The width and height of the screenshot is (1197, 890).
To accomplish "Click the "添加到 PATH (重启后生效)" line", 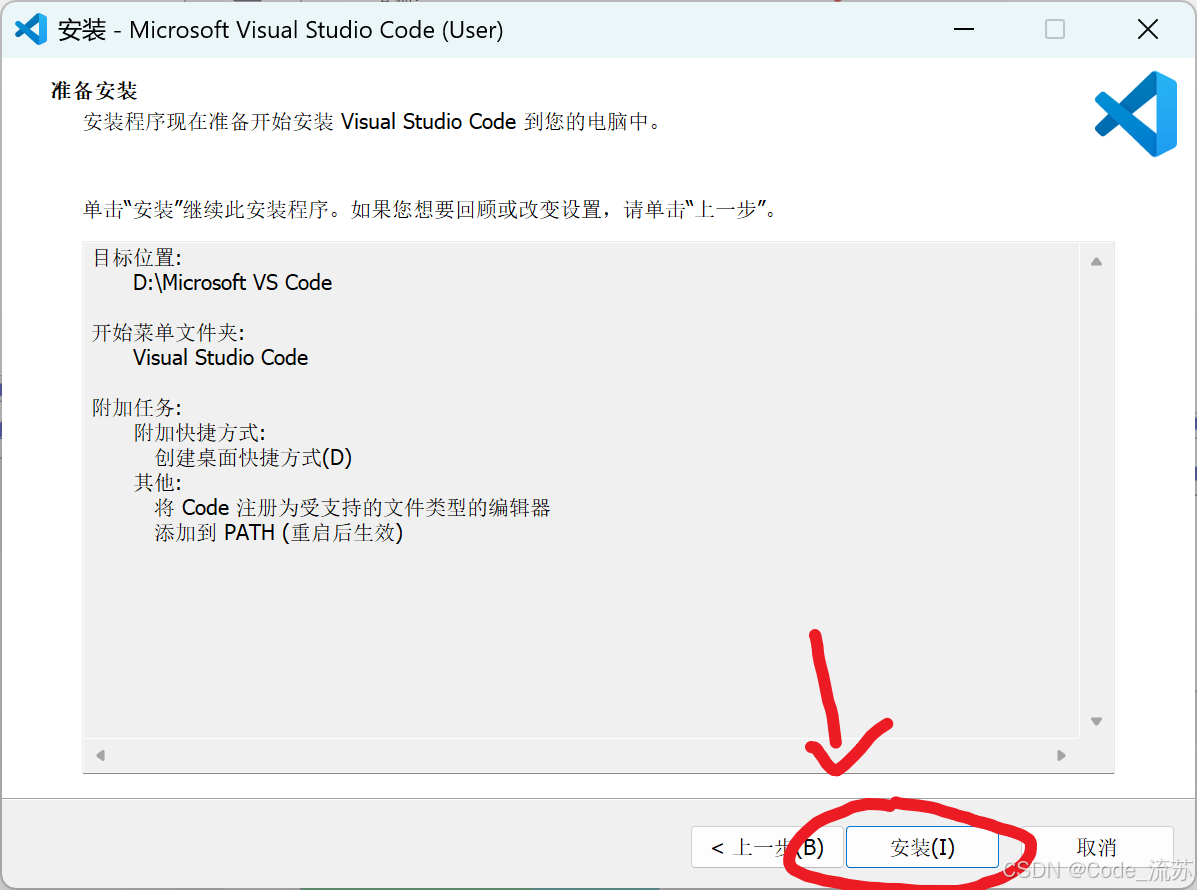I will (279, 533).
